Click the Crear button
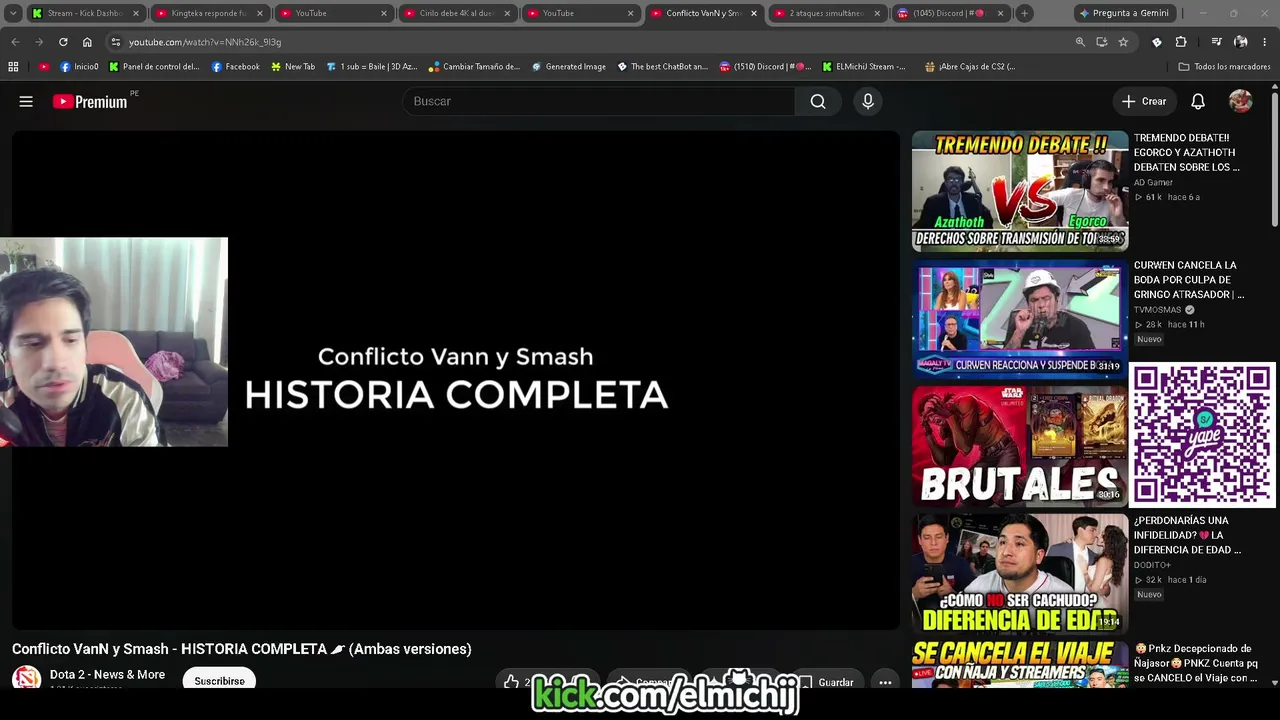The image size is (1280, 720). pos(1144,101)
